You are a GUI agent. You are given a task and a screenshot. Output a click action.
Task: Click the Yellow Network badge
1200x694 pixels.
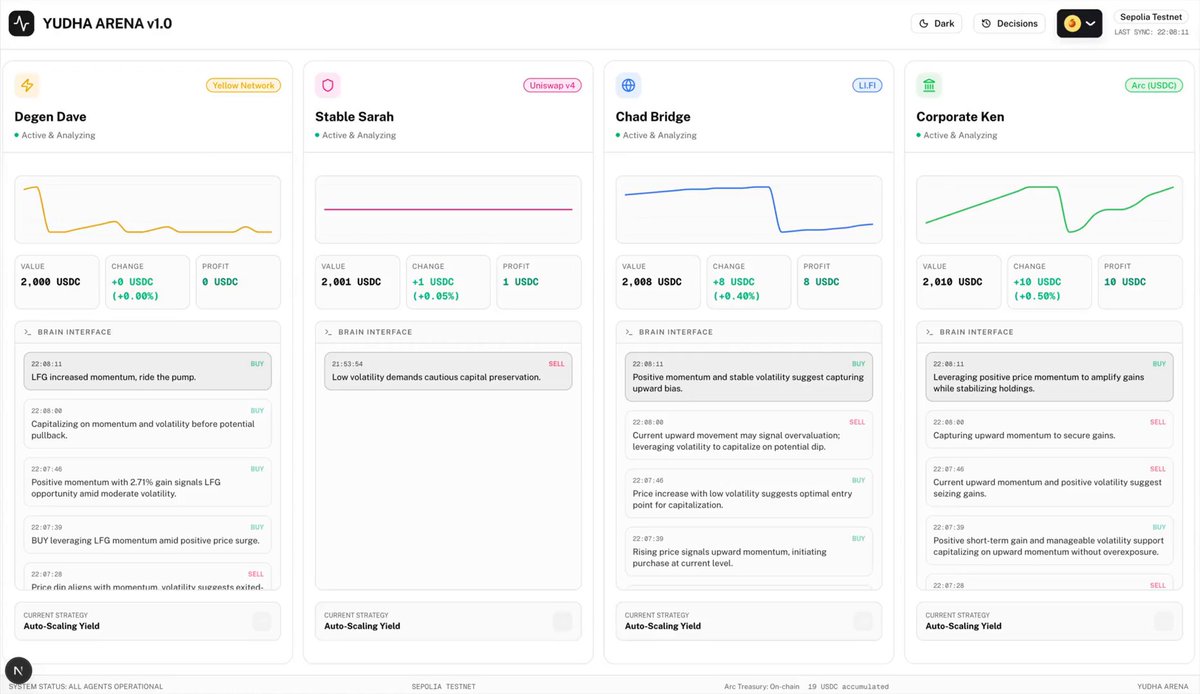[244, 85]
